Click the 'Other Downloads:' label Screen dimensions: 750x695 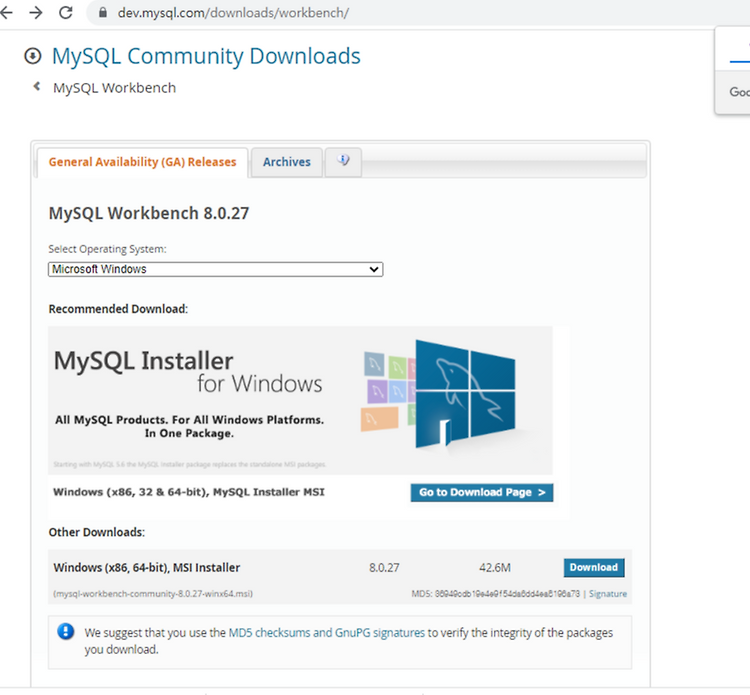point(97,532)
